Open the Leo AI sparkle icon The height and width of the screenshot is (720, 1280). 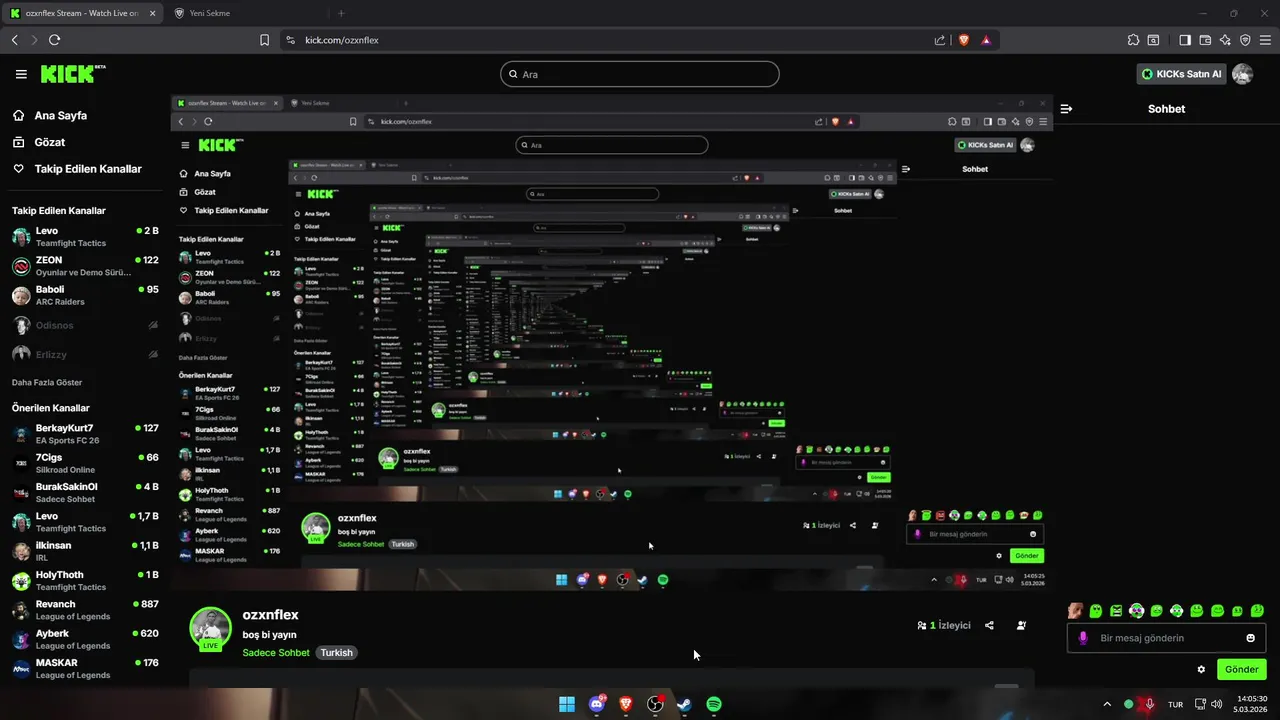click(1225, 40)
